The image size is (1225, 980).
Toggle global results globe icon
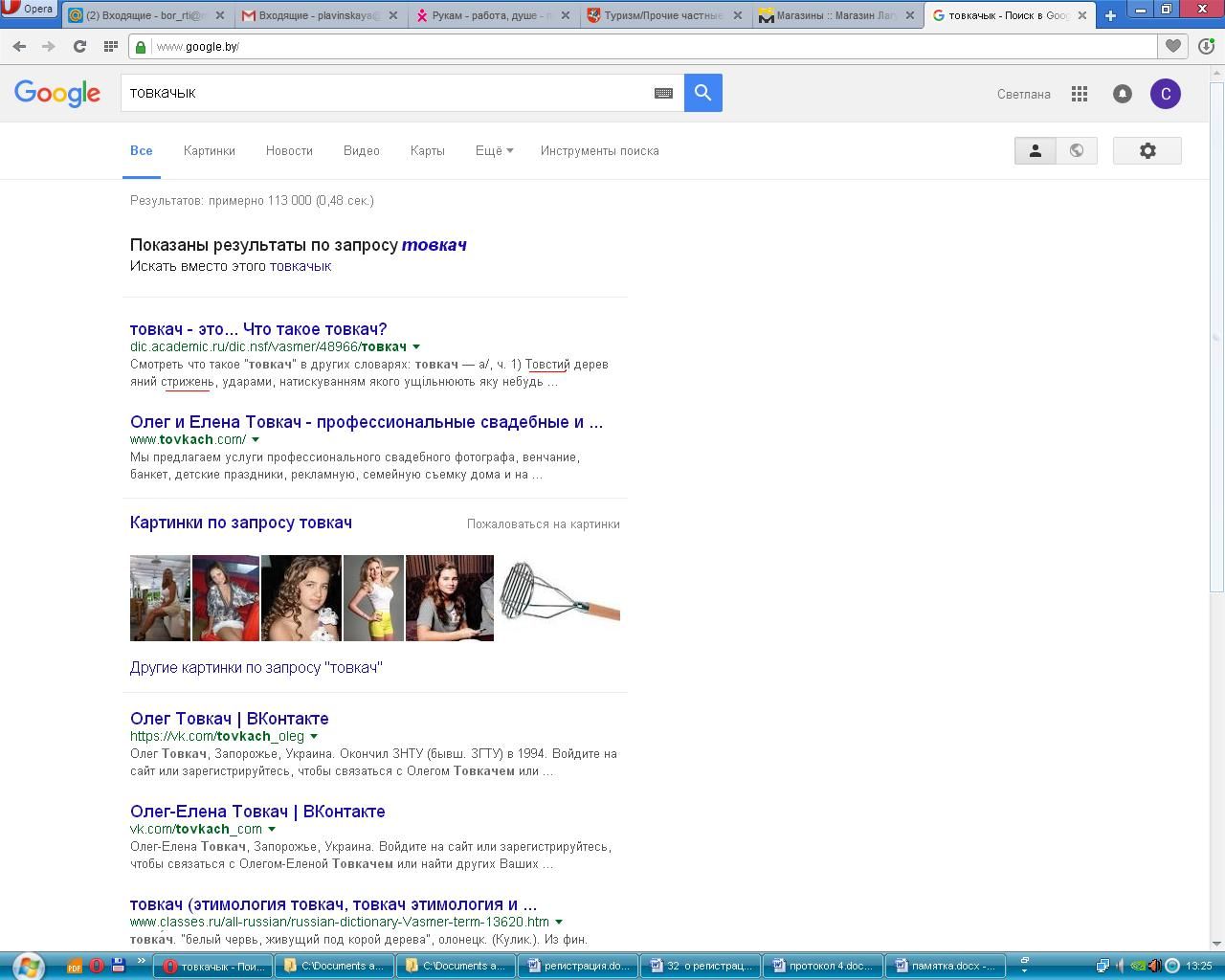[1077, 150]
